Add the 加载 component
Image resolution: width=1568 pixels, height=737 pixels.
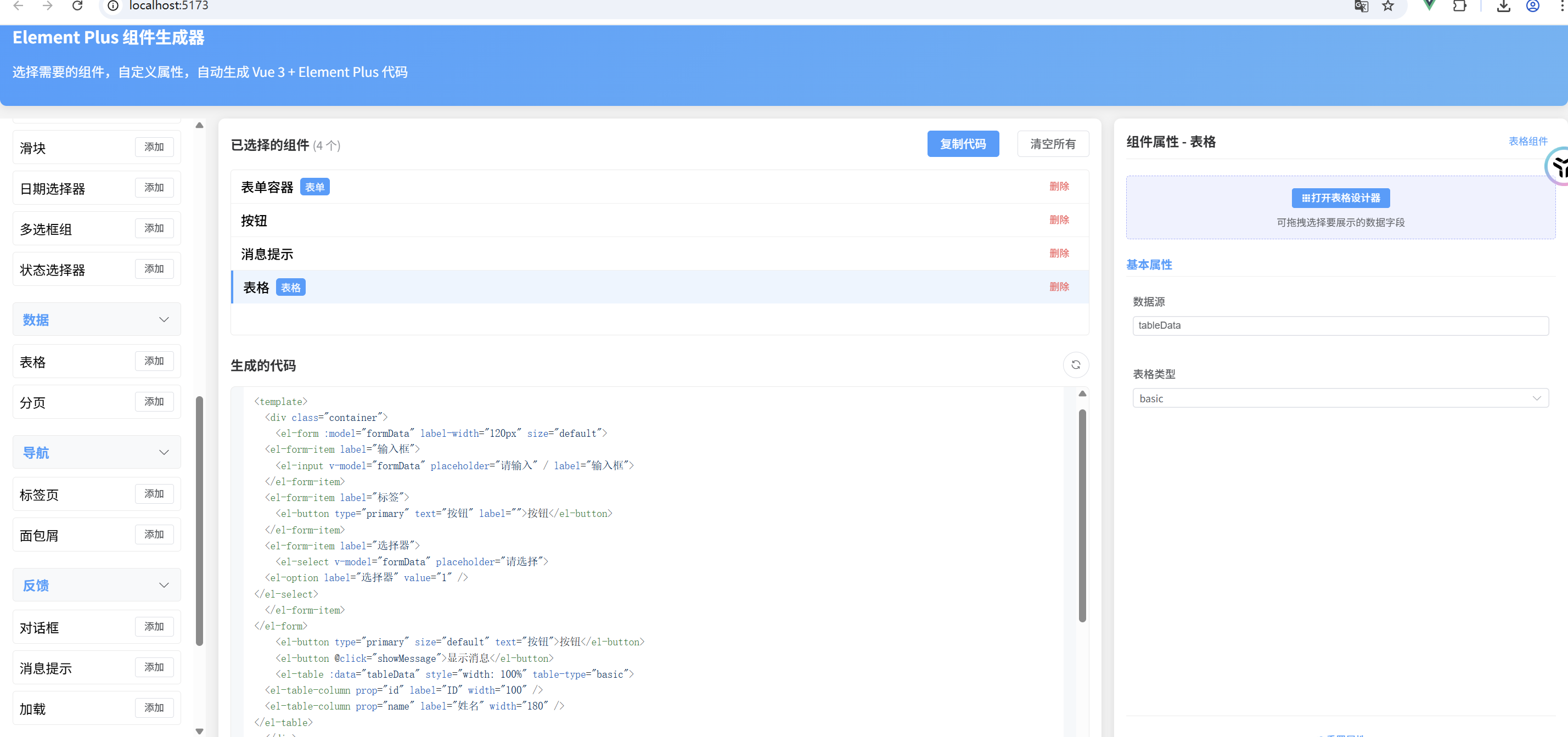(x=154, y=708)
